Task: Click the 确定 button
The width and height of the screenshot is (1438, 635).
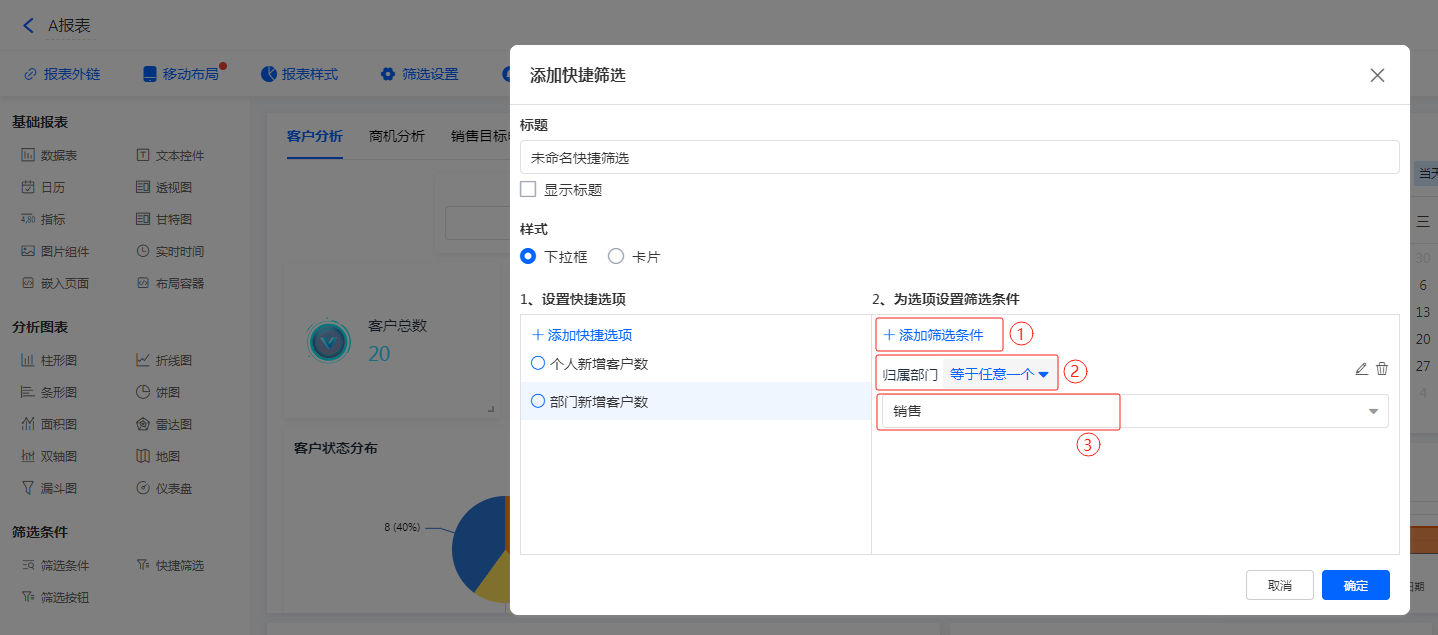Action: click(1355, 585)
